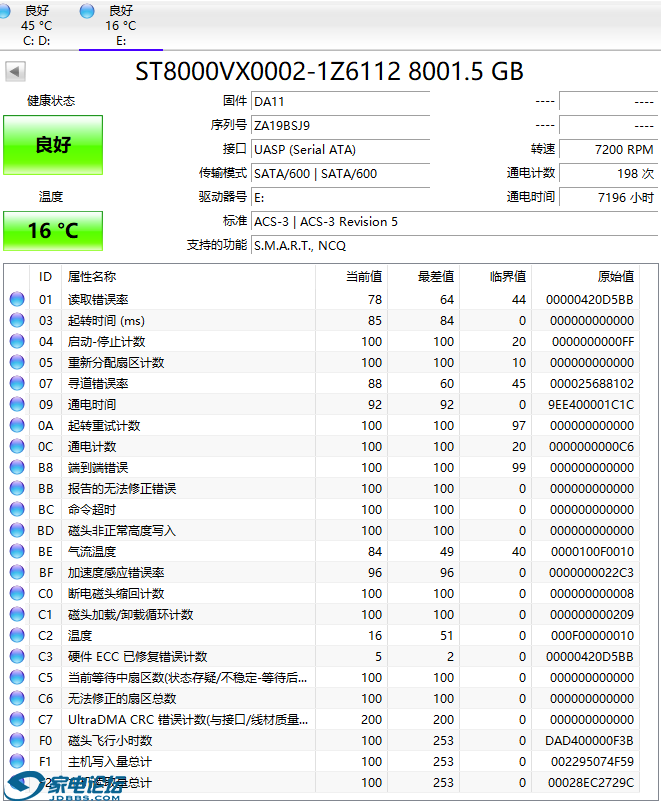The height and width of the screenshot is (807, 661).
Task: Open the status icon for ID C7 UltraDMA CRC
Action: click(17, 720)
